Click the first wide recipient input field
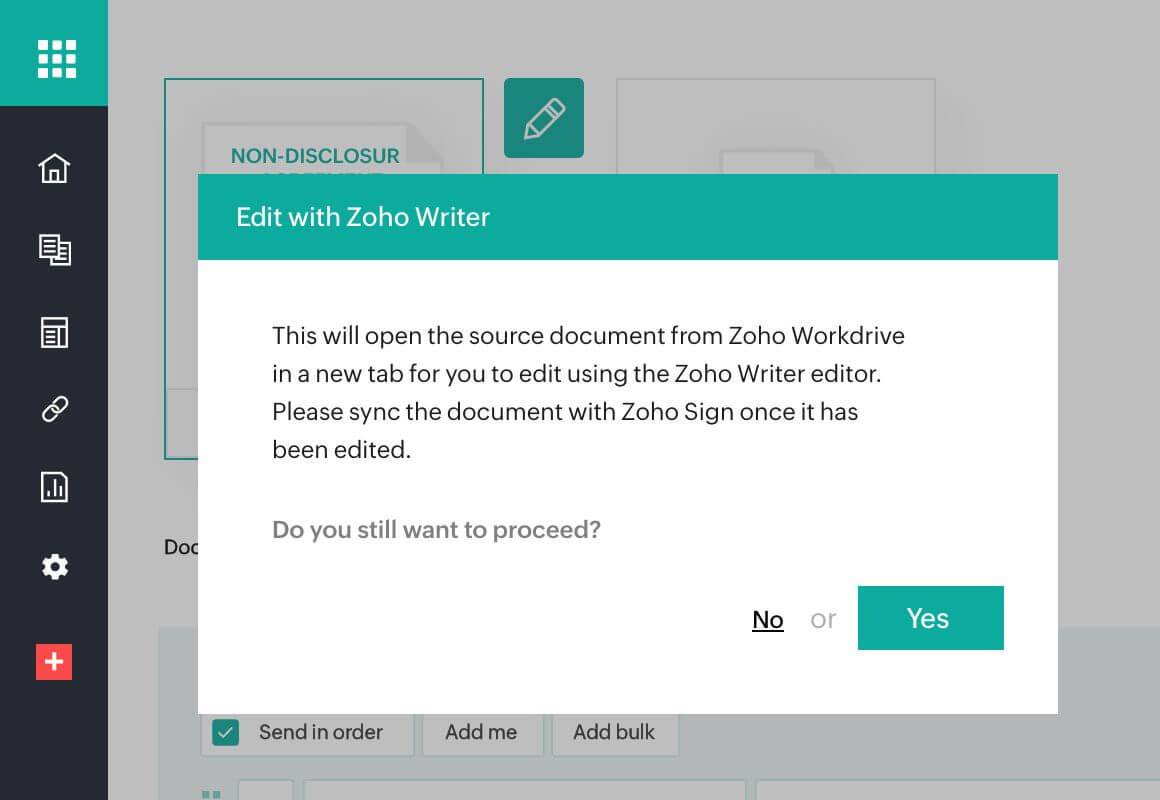Image resolution: width=1160 pixels, height=800 pixels. click(x=525, y=791)
